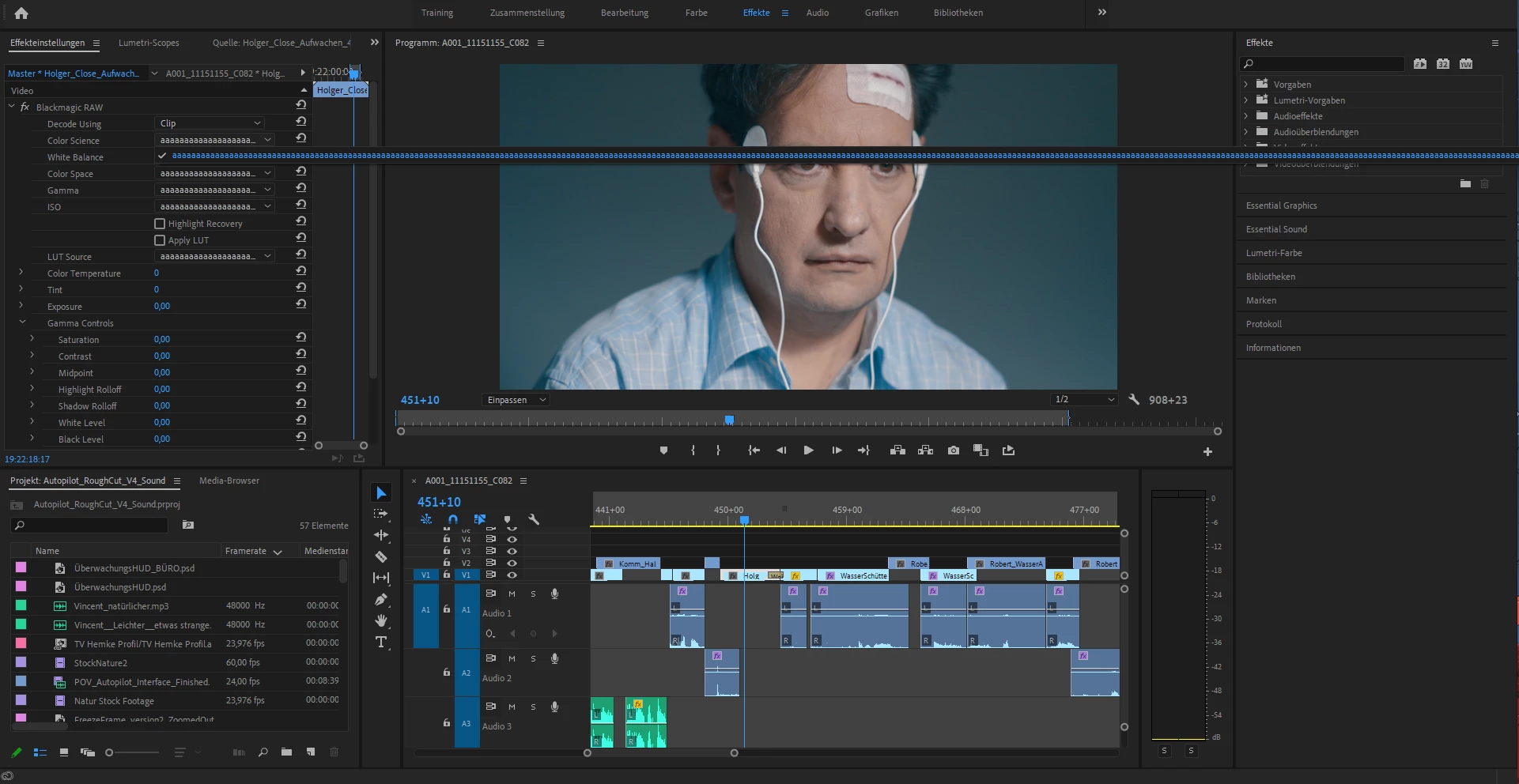Select the Pen tool
This screenshot has width=1519, height=784.
pos(381,599)
